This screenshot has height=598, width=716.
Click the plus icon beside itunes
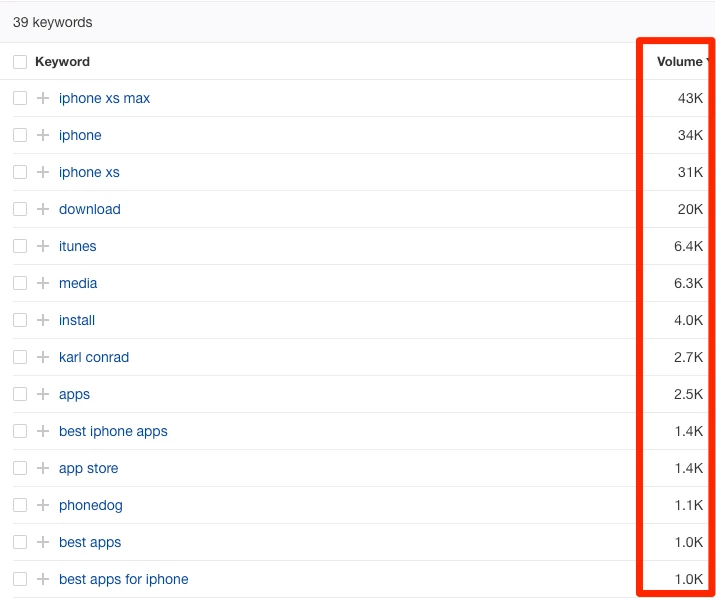click(43, 246)
